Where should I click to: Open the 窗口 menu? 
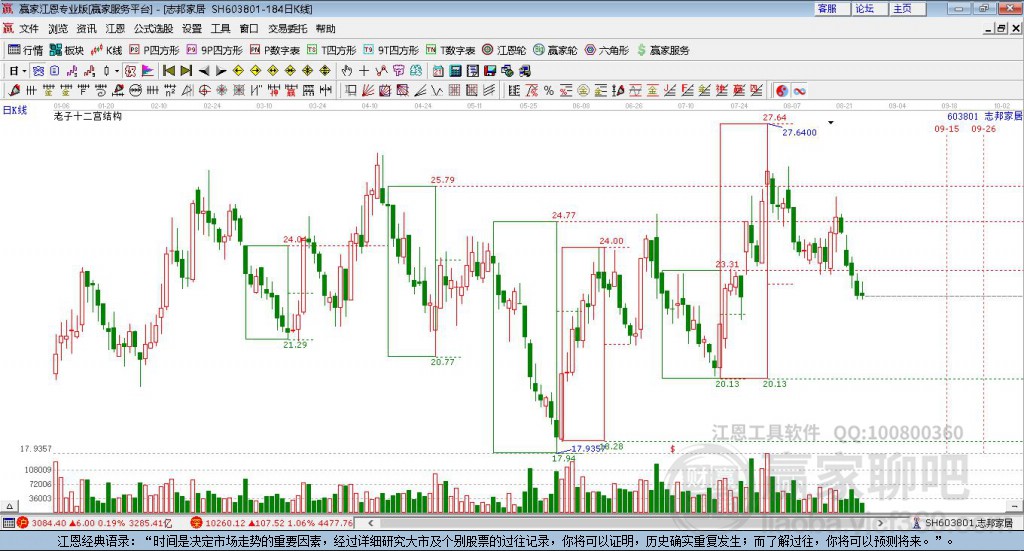tap(249, 29)
